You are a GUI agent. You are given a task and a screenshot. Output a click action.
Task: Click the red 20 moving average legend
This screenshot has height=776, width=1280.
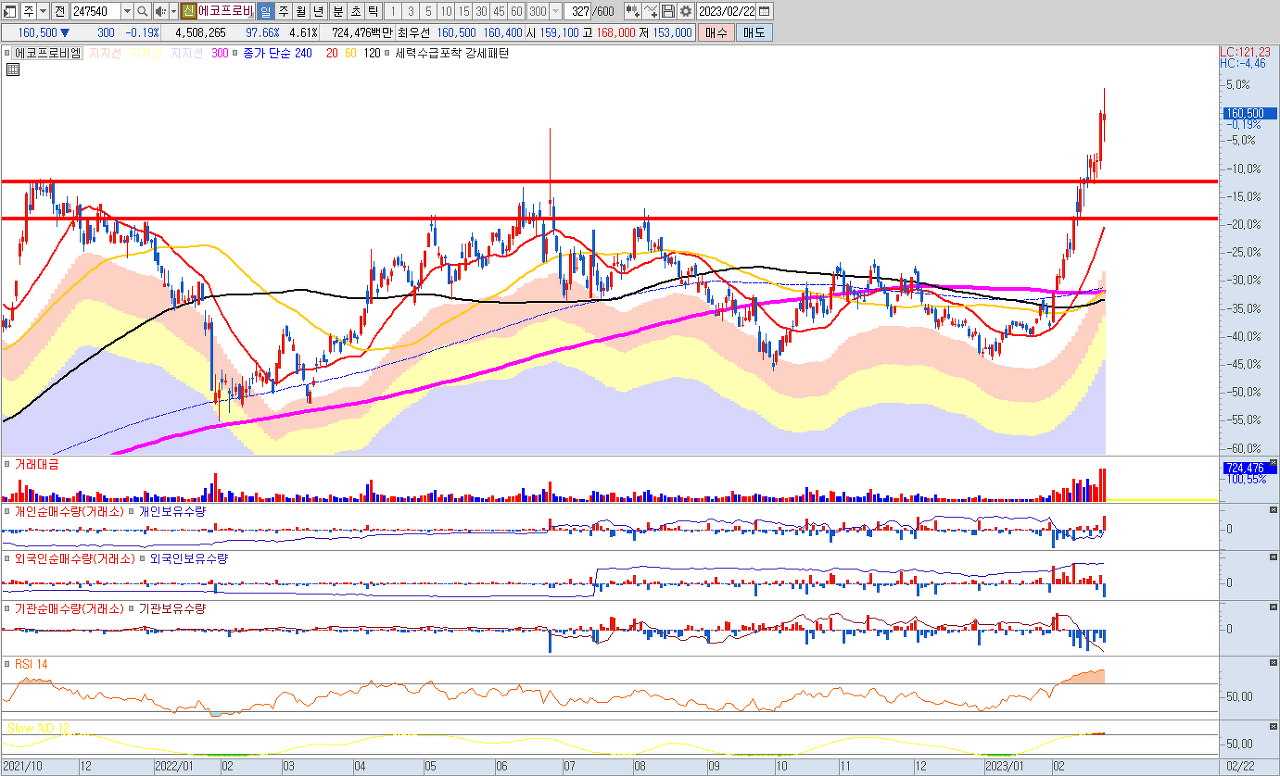[x=331, y=53]
